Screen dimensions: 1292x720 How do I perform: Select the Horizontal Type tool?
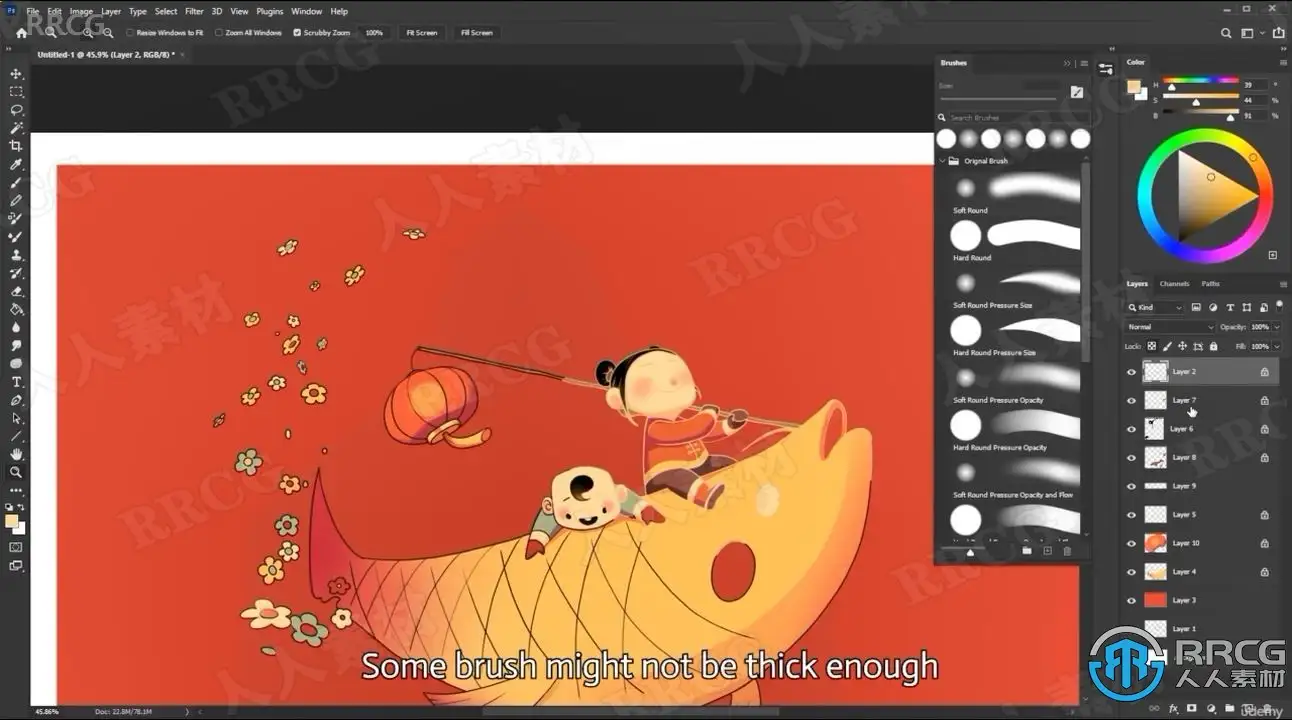[16, 382]
